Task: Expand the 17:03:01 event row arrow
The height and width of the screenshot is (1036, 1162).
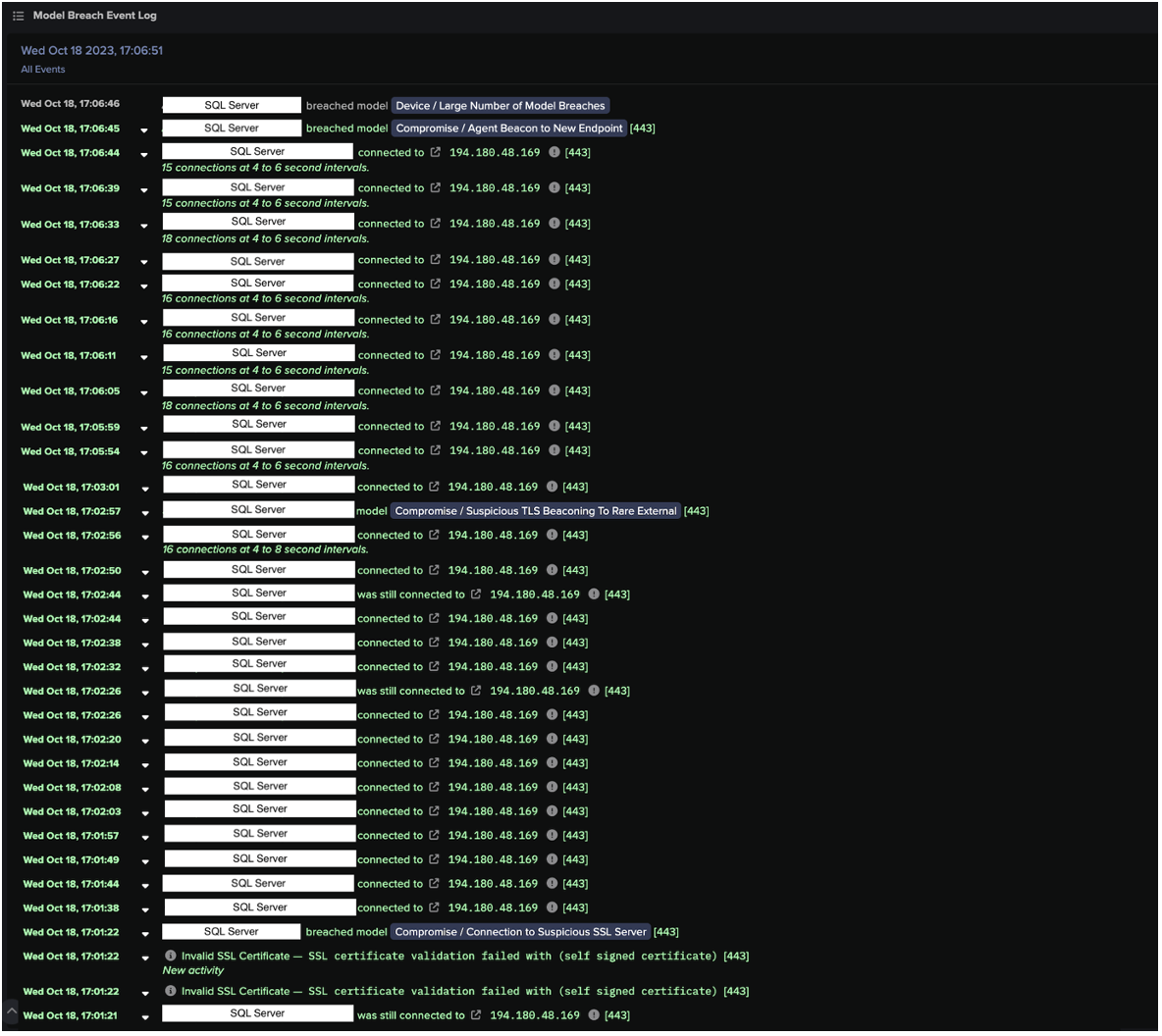Action: [145, 490]
